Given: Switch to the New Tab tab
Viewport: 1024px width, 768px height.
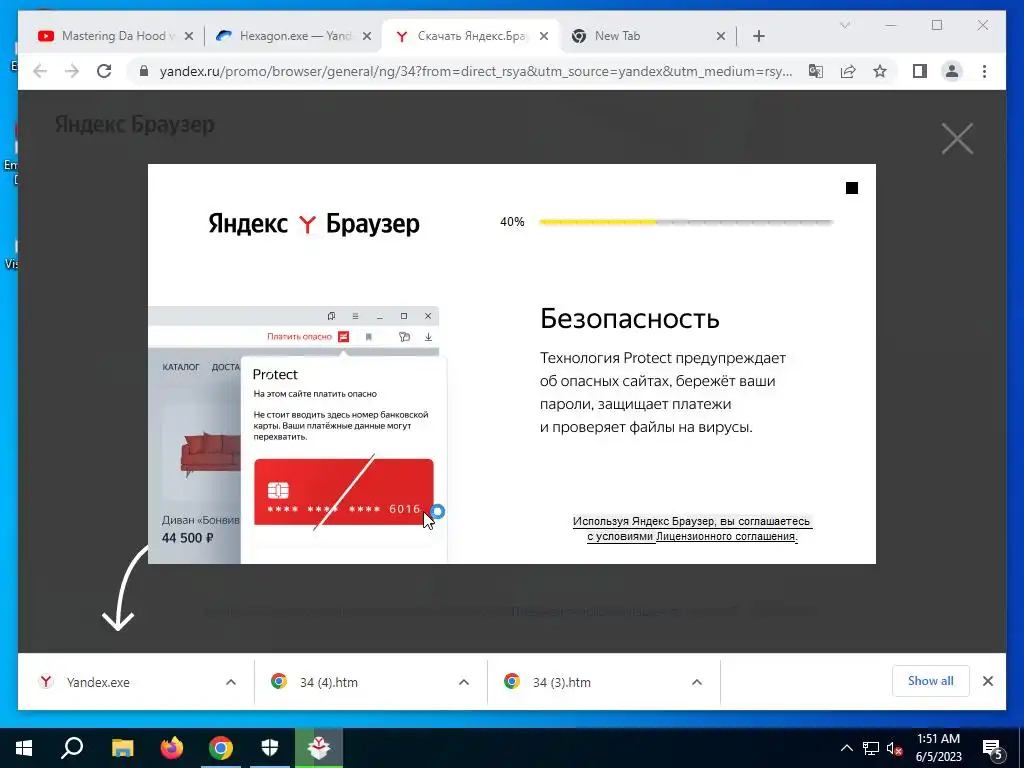Looking at the screenshot, I should coord(647,36).
